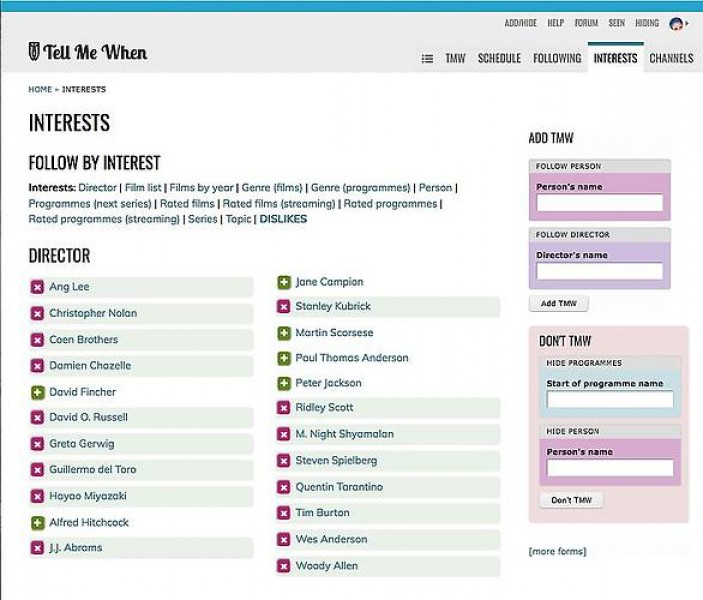703x600 pixels.
Task: Expand the avatar dropdown arrow
Action: pyautogui.click(x=689, y=24)
